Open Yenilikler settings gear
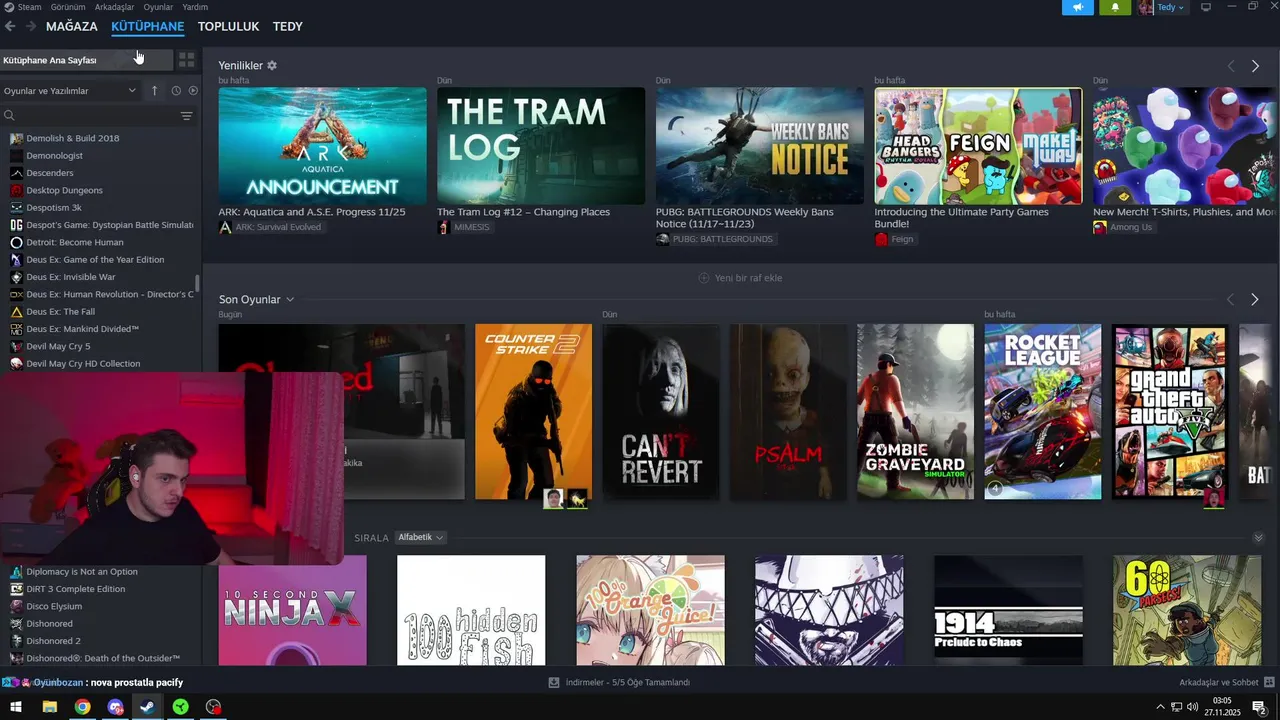The width and height of the screenshot is (1280, 720). (x=272, y=65)
